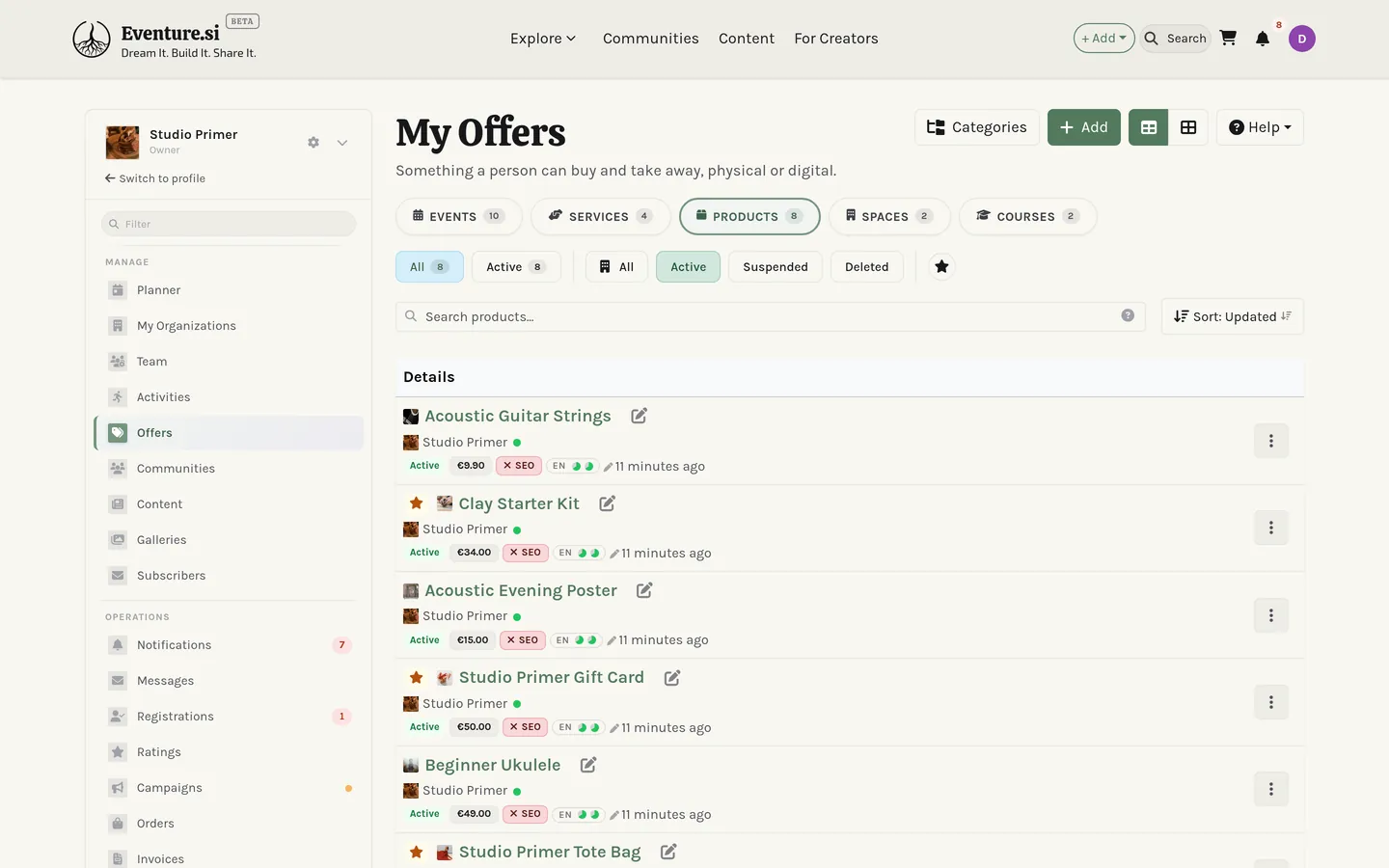The height and width of the screenshot is (868, 1389).
Task: Switch to grid view layout
Action: pyautogui.click(x=1188, y=127)
